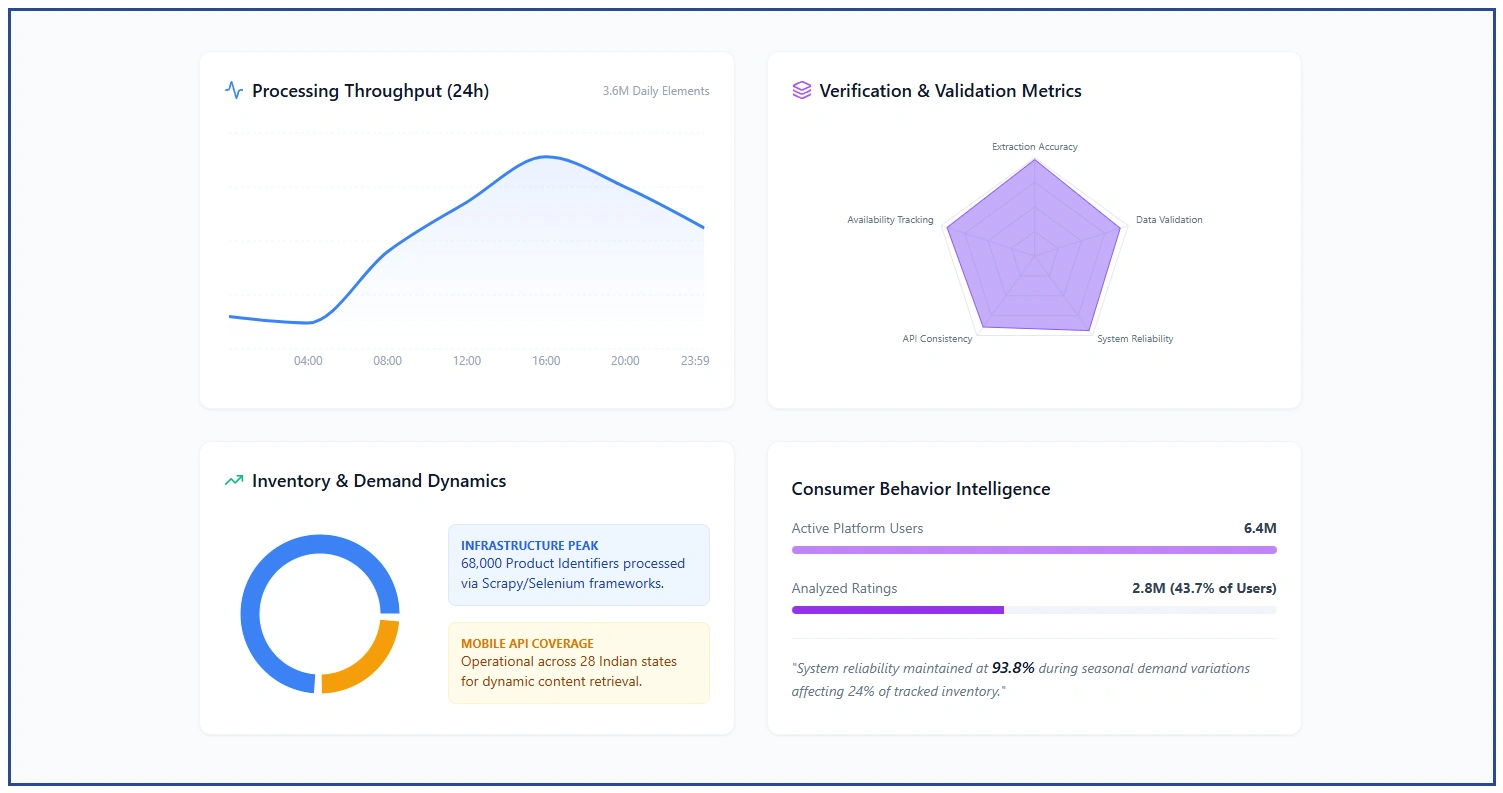The image size is (1503, 793).
Task: Click the stacked layers icon beside Verification
Action: click(801, 91)
